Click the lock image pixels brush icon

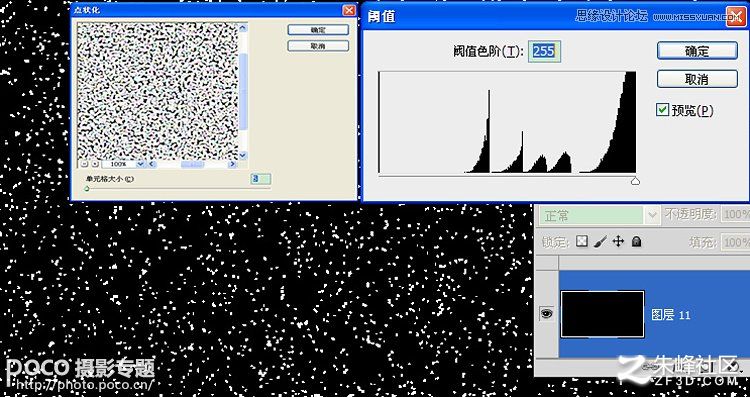pos(600,242)
